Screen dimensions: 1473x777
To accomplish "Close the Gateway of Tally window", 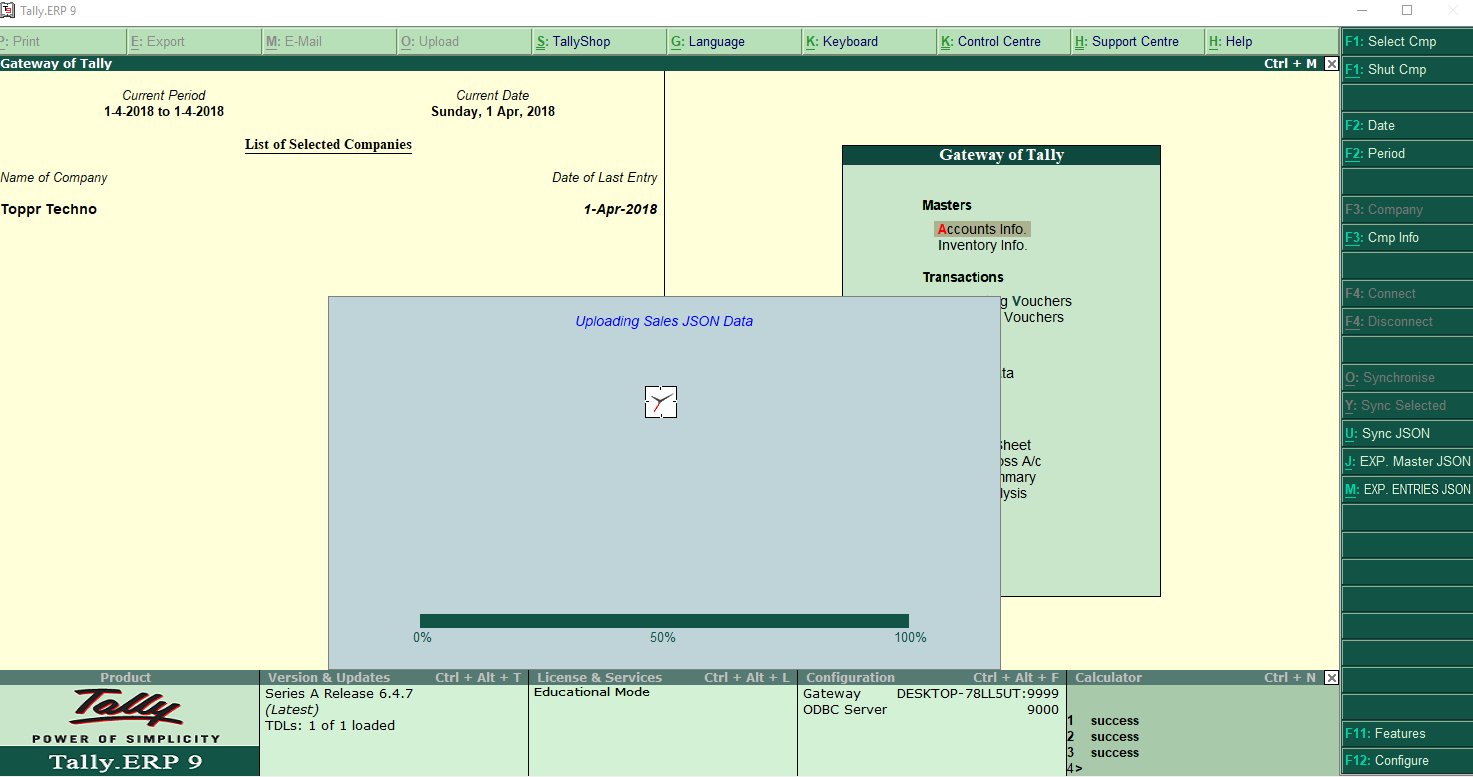I will click(1331, 62).
